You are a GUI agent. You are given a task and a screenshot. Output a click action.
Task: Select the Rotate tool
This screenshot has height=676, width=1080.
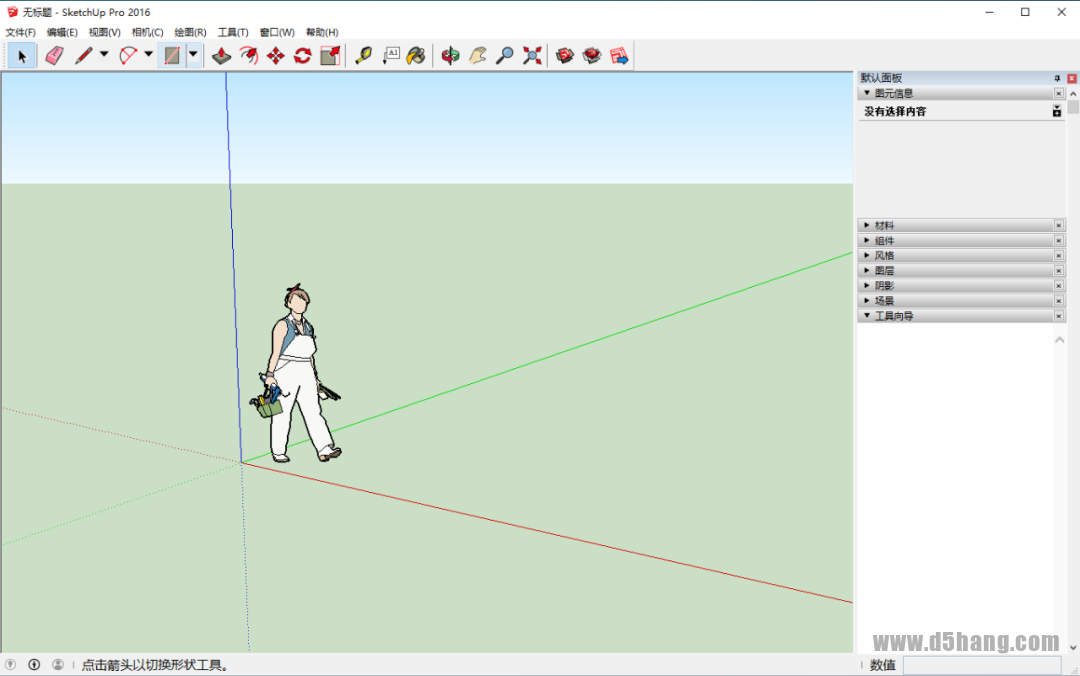pos(302,56)
